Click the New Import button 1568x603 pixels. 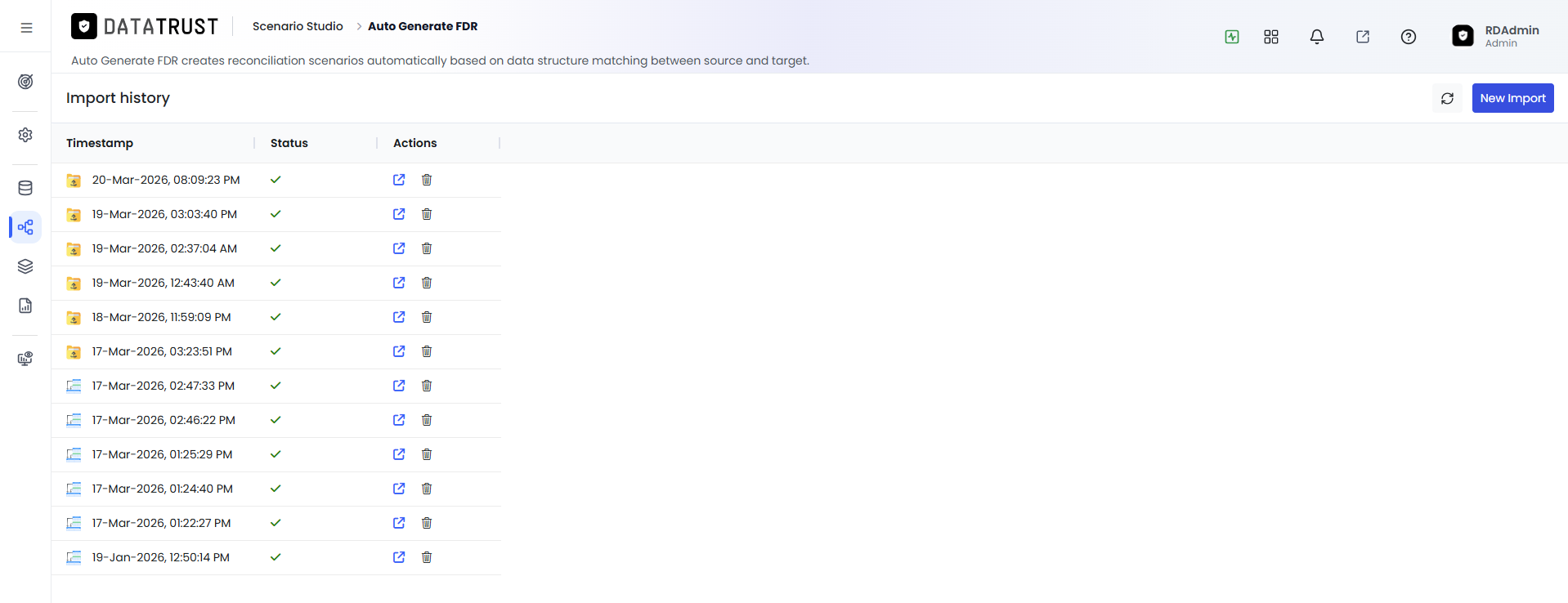pyautogui.click(x=1512, y=98)
